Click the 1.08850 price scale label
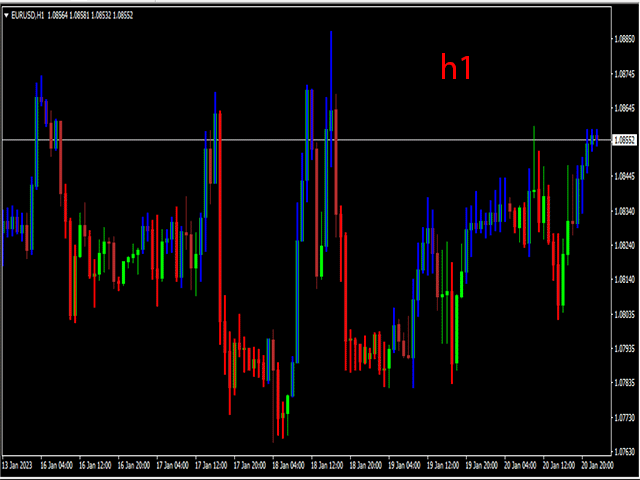640x480 pixels. point(623,39)
